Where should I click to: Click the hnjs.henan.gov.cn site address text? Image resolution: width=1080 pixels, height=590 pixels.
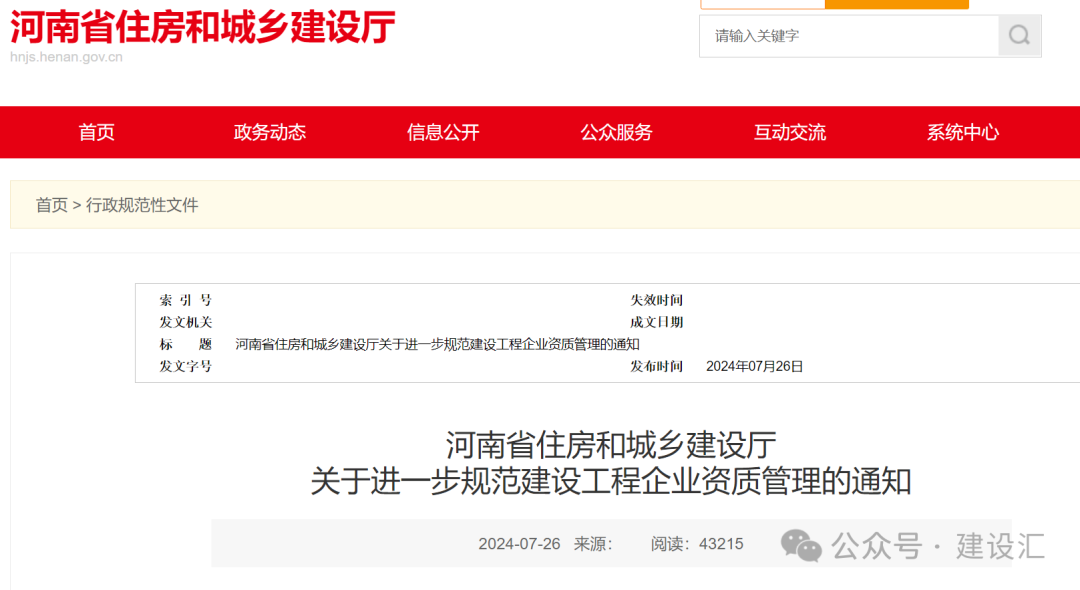coord(66,57)
